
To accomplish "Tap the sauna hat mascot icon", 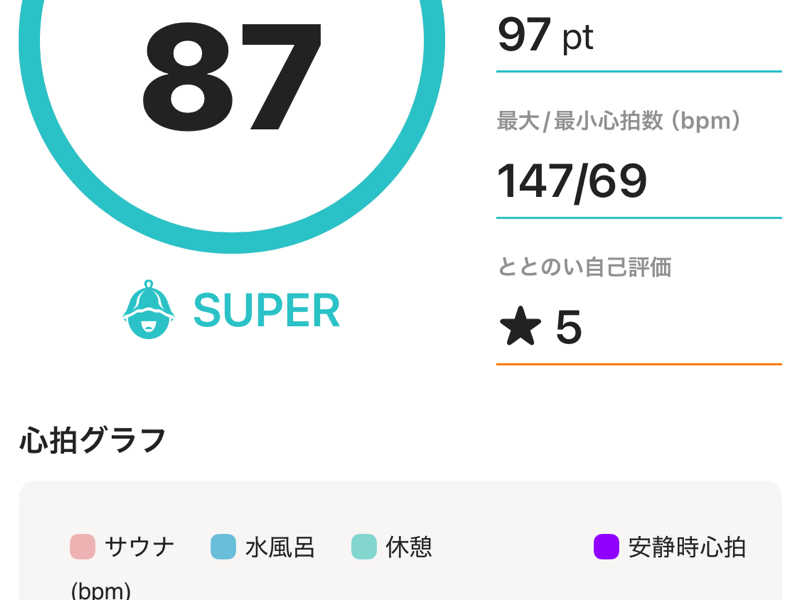I will 148,311.
